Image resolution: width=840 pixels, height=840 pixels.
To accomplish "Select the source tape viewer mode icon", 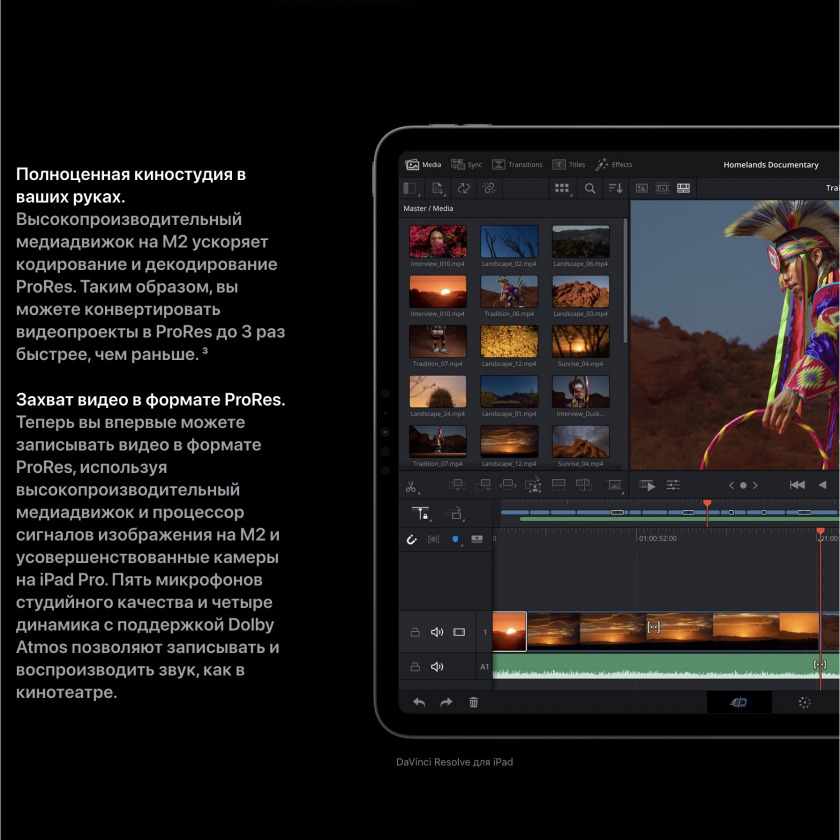I will (x=662, y=188).
